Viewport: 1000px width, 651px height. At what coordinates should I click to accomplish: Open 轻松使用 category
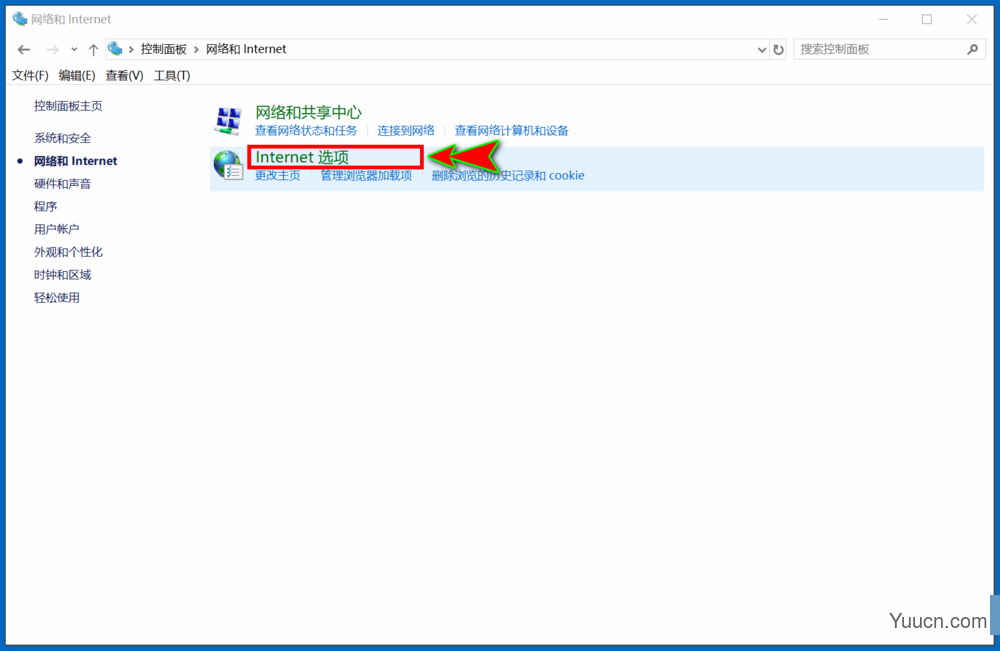tap(57, 298)
